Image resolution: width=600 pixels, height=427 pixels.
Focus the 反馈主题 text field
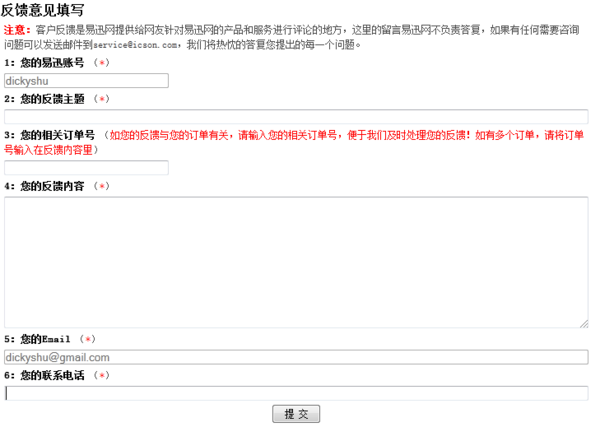click(296, 117)
